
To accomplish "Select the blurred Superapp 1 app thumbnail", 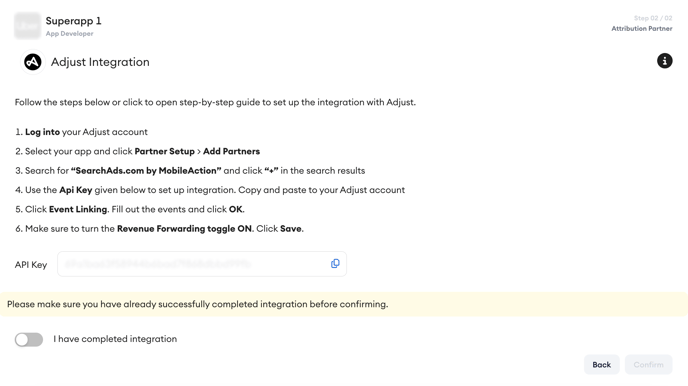I will coord(27,26).
